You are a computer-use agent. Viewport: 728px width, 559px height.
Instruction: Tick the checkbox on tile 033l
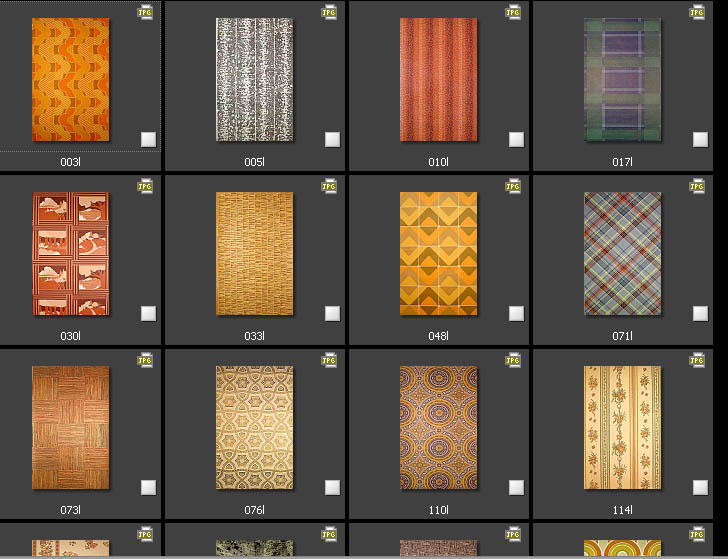[332, 313]
